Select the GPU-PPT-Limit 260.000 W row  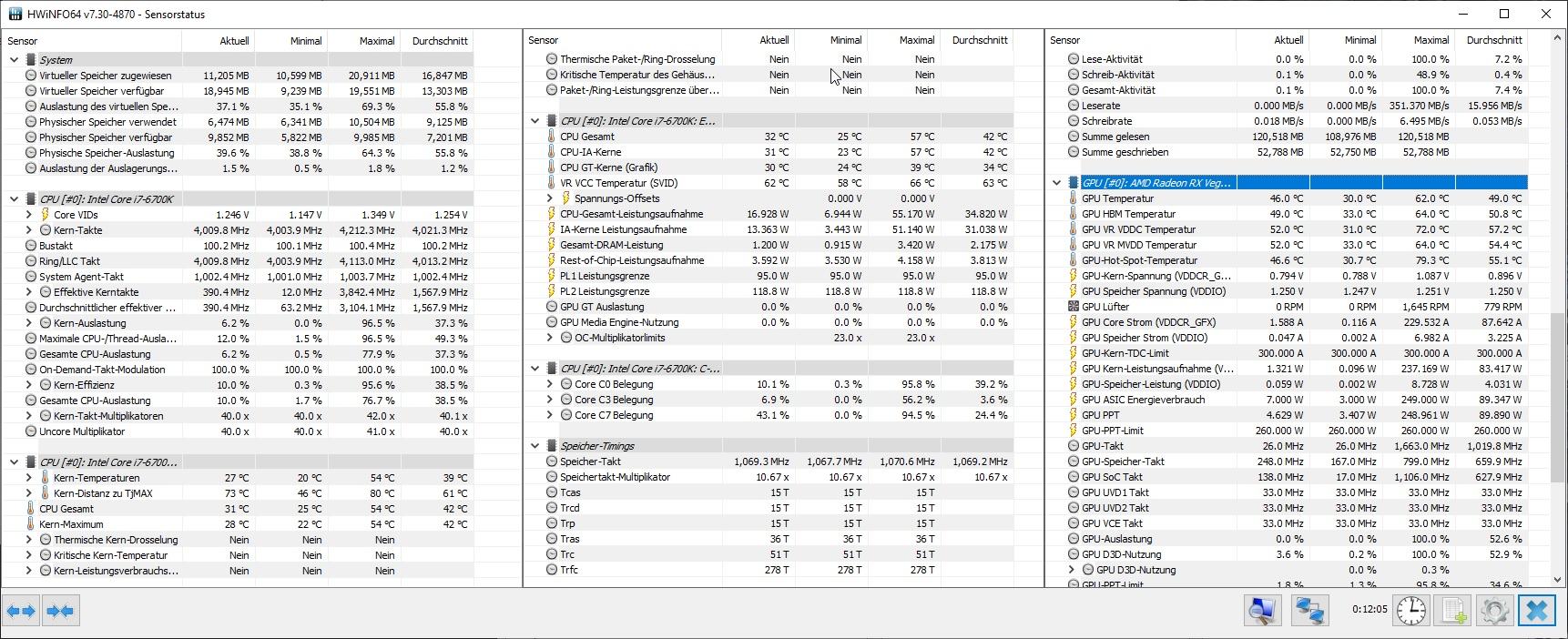[1288, 431]
